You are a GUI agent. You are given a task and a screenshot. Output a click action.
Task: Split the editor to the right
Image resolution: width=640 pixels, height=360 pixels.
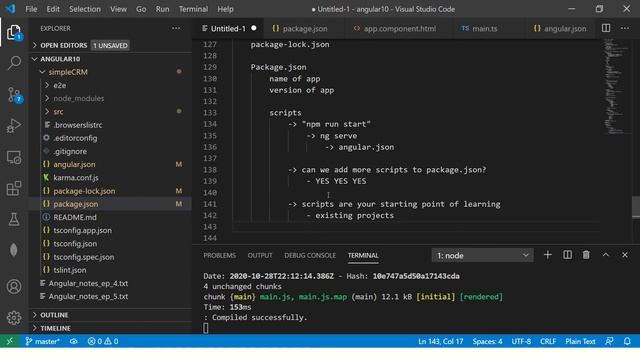[x=606, y=28]
